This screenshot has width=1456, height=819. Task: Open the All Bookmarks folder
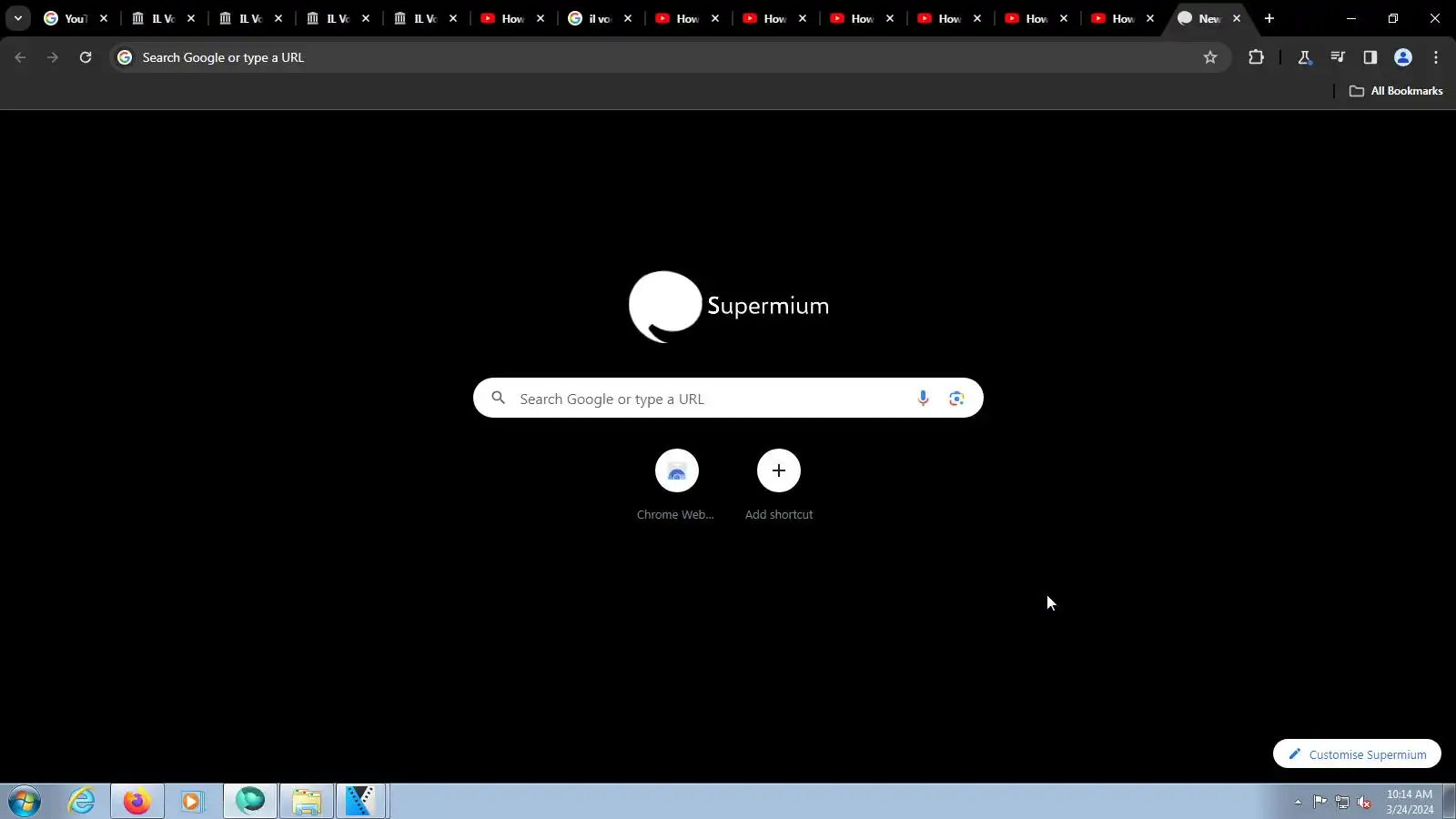(1396, 91)
